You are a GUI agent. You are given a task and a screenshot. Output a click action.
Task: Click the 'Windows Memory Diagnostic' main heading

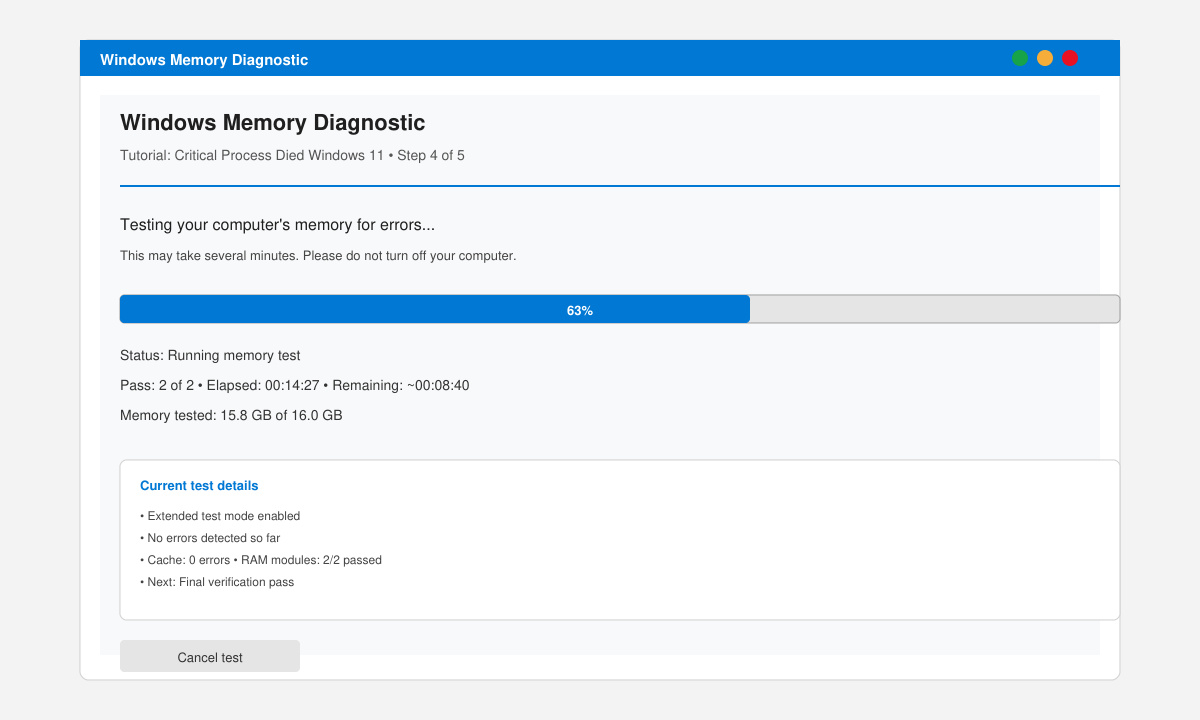click(272, 123)
